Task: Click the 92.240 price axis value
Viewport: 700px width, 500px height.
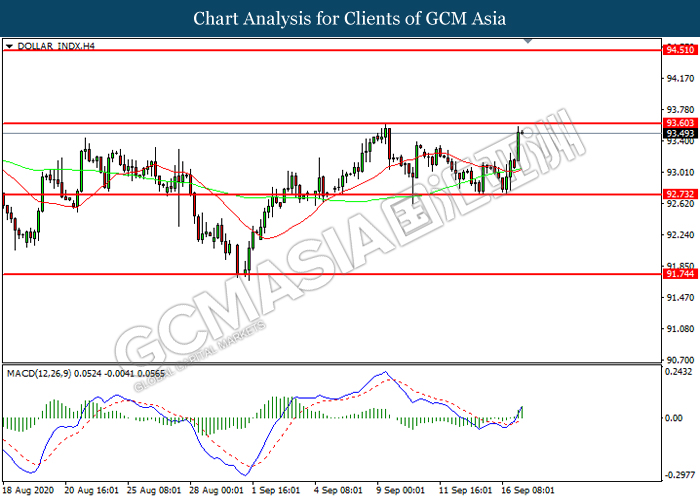Action: tap(680, 235)
